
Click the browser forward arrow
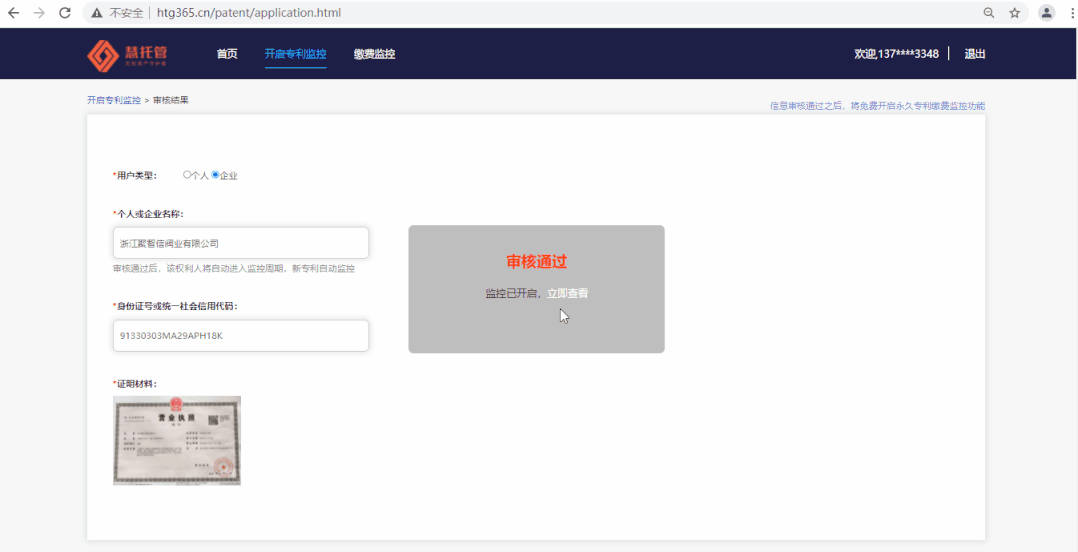pos(39,13)
